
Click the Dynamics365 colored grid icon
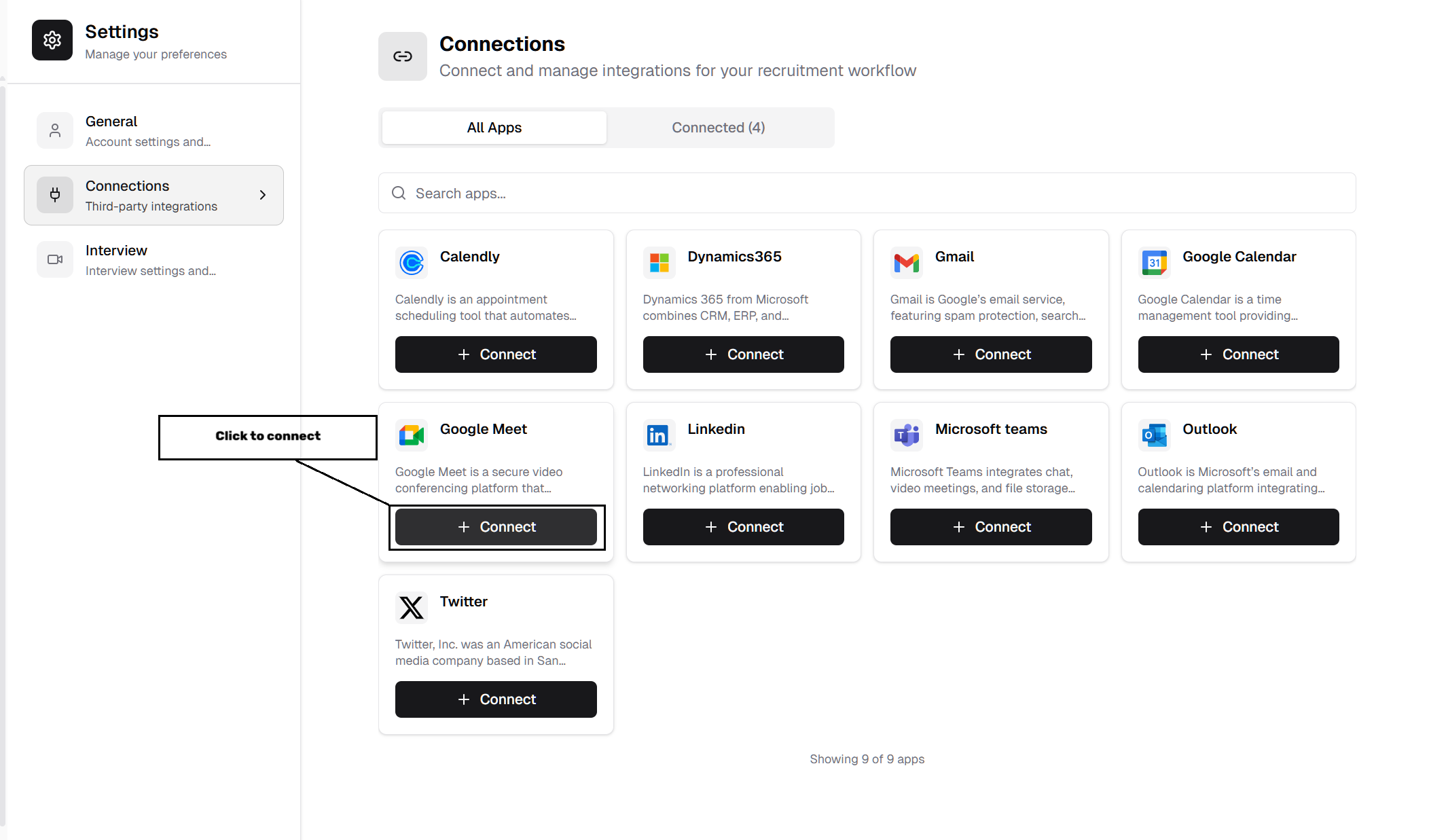point(658,263)
